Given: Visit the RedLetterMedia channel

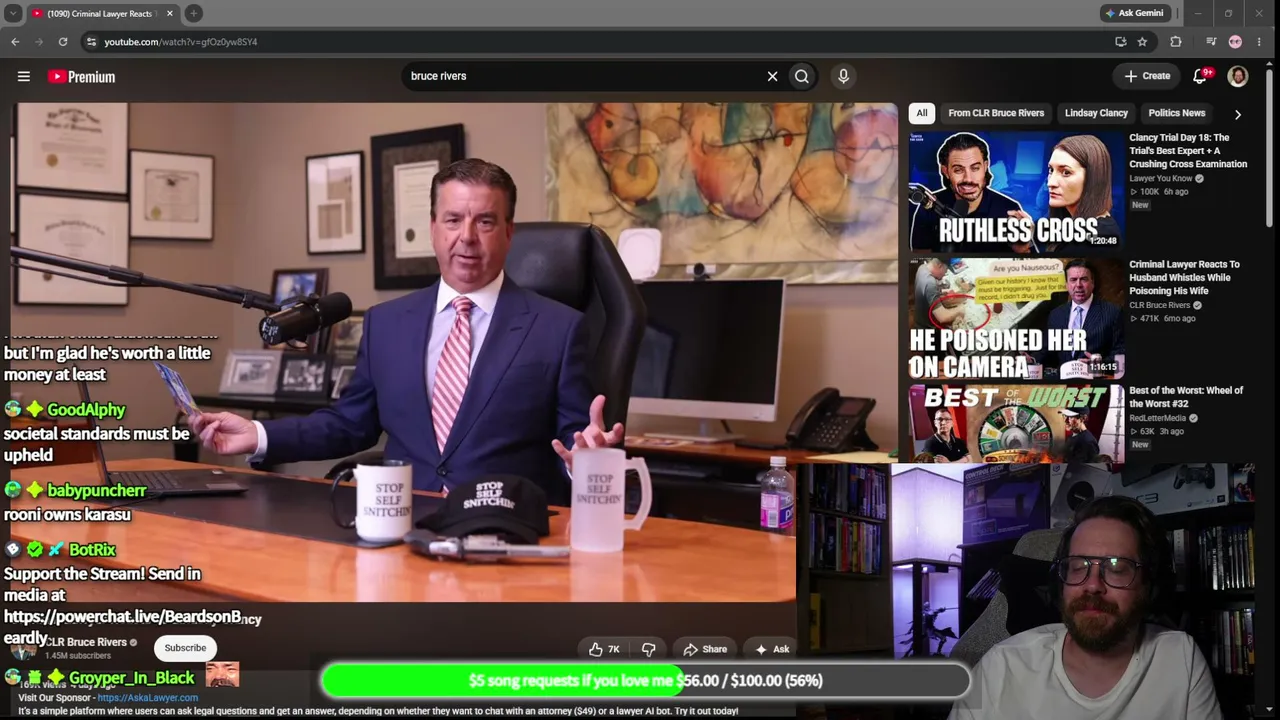Looking at the screenshot, I should point(1157,418).
